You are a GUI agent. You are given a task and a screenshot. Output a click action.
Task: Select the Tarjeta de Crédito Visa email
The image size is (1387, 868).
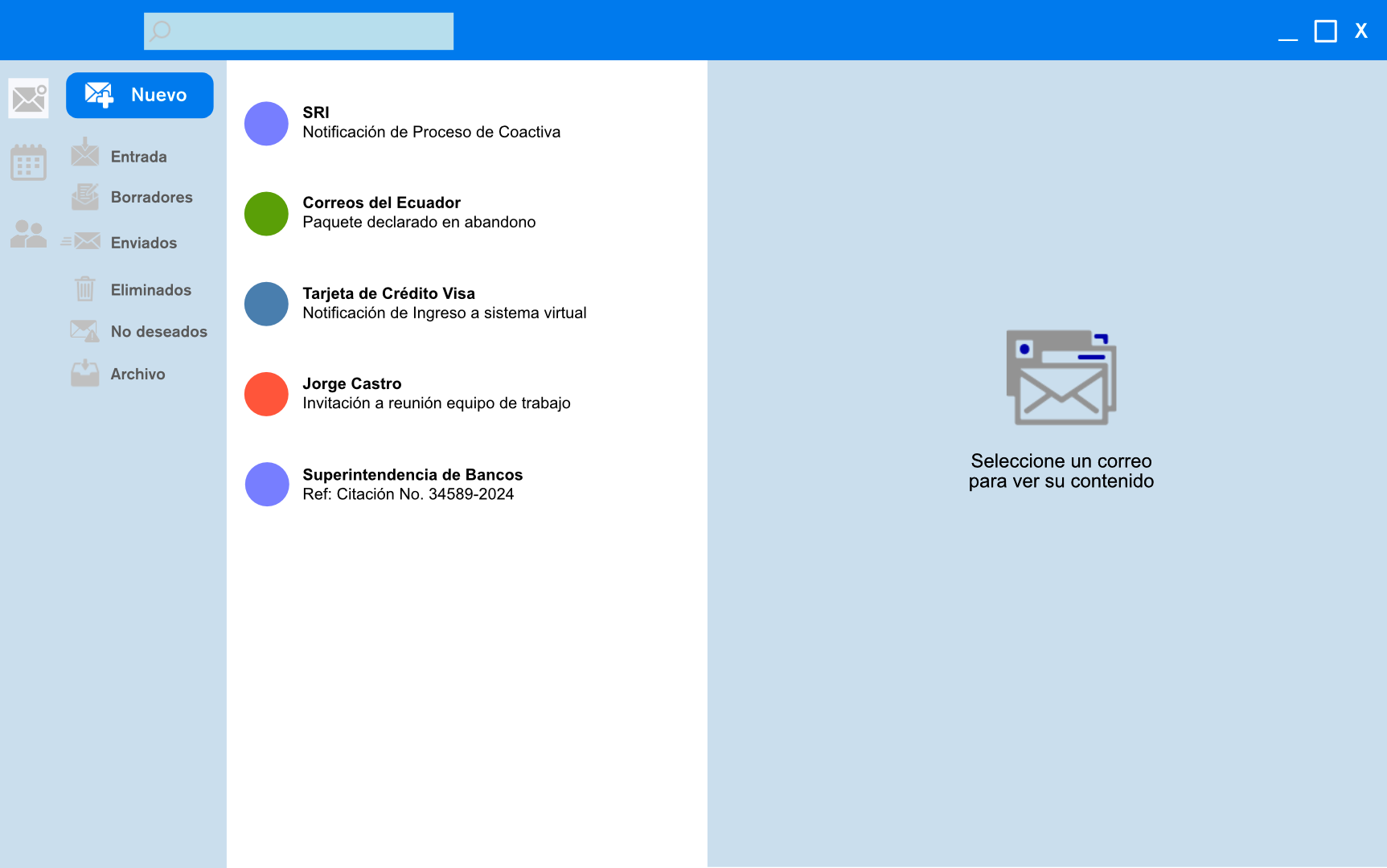coord(444,304)
